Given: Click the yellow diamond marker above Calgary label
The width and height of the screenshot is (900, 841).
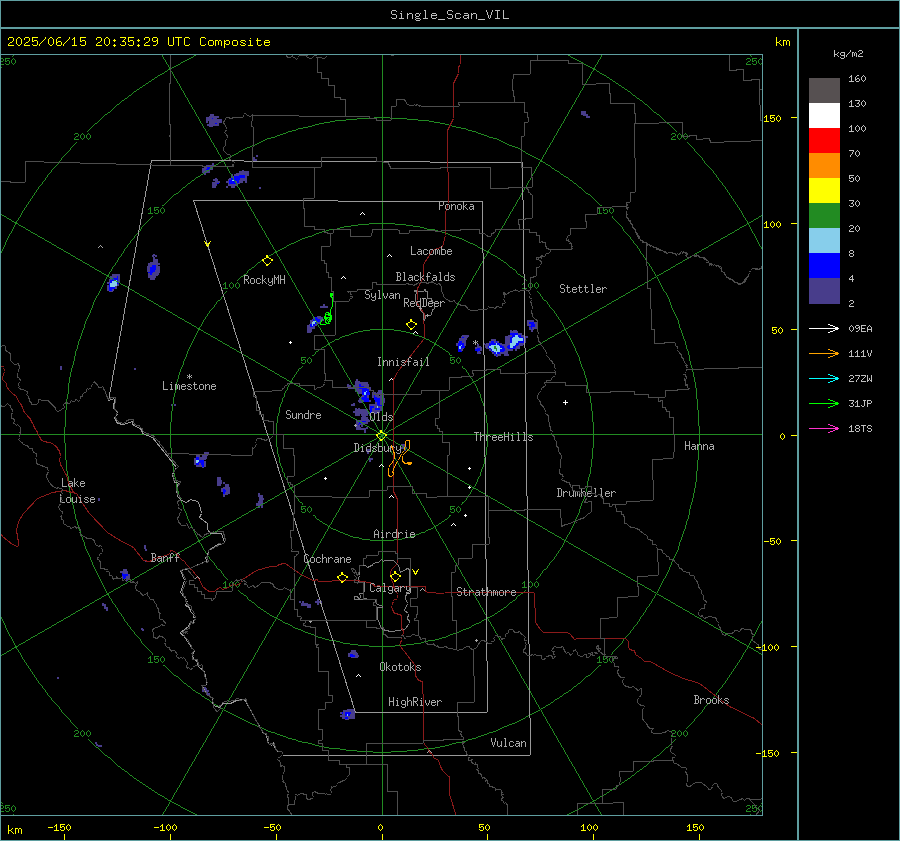Looking at the screenshot, I should [395, 576].
